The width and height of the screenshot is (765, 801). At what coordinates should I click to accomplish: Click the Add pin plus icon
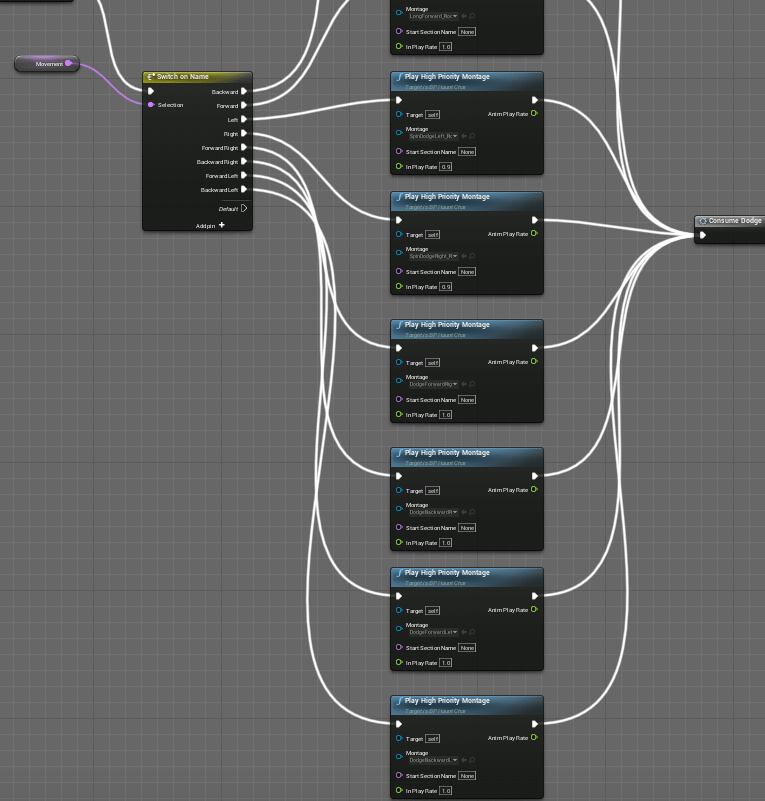(221, 225)
